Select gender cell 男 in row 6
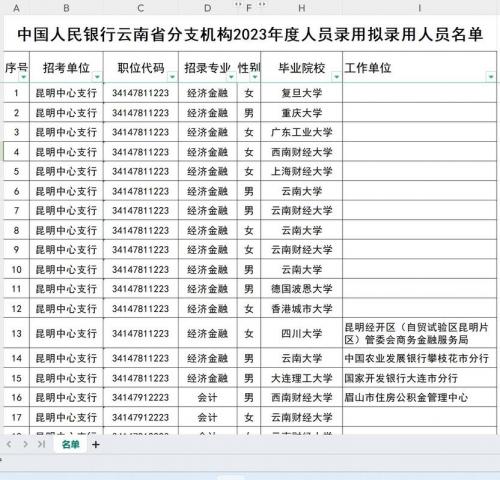 [x=249, y=191]
